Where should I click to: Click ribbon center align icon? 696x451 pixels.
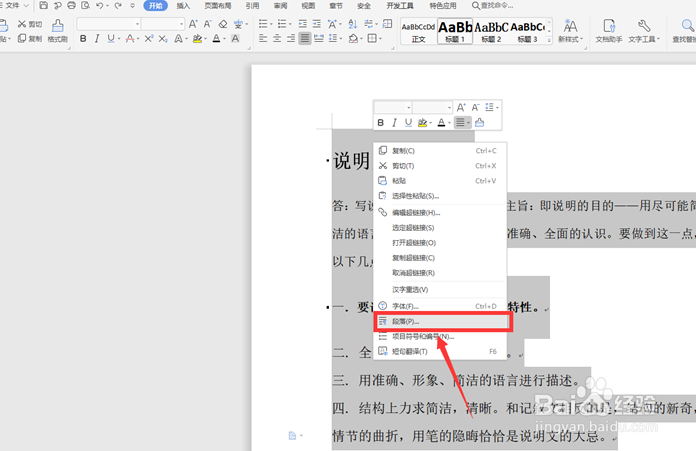pos(277,39)
